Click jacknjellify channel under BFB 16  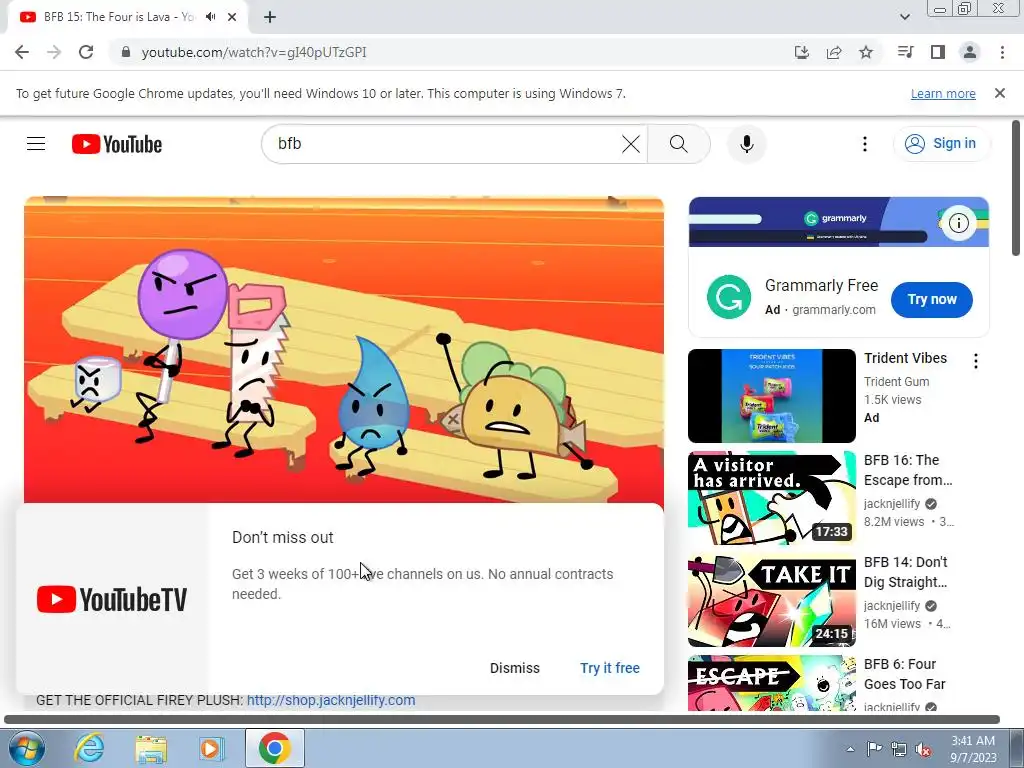click(892, 504)
